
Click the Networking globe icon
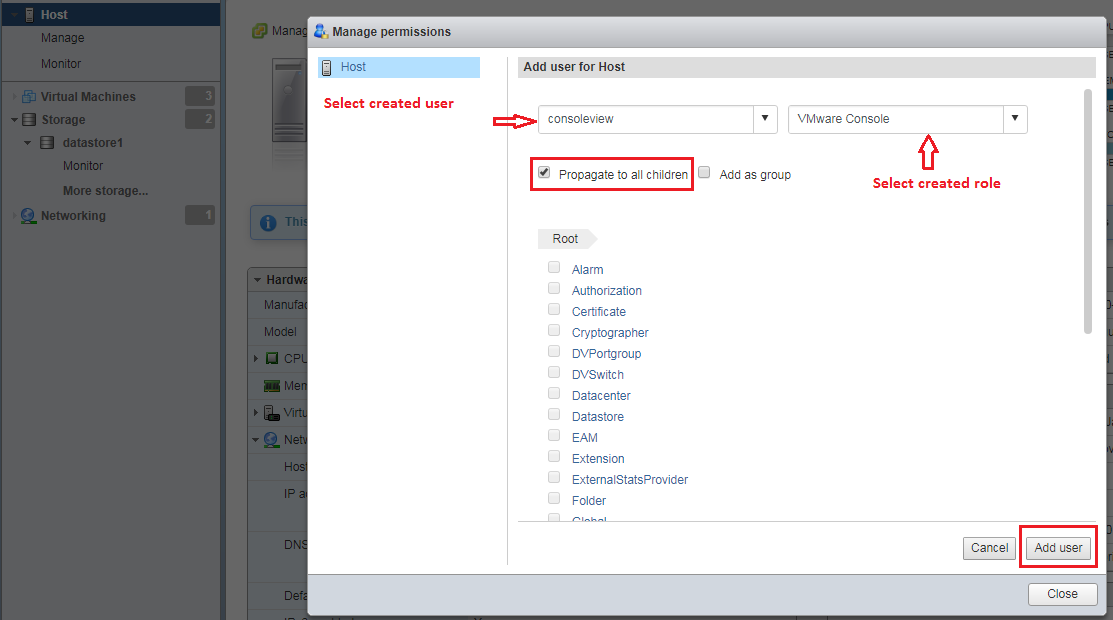pos(28,216)
